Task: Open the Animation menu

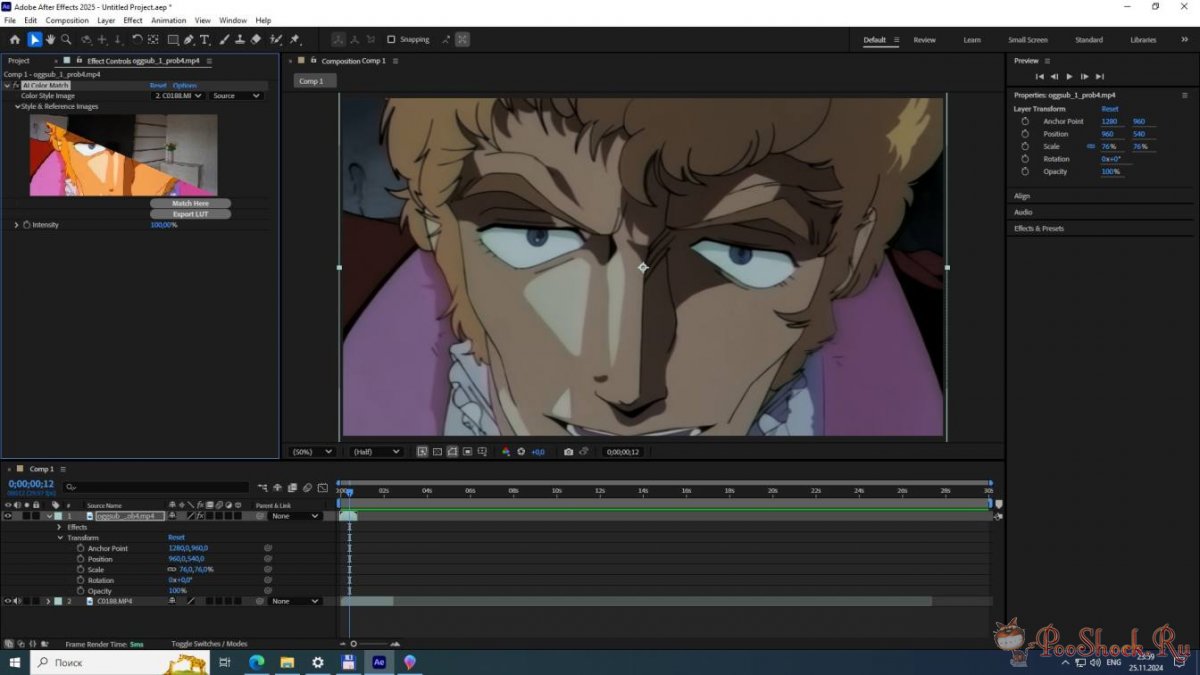Action: [169, 20]
